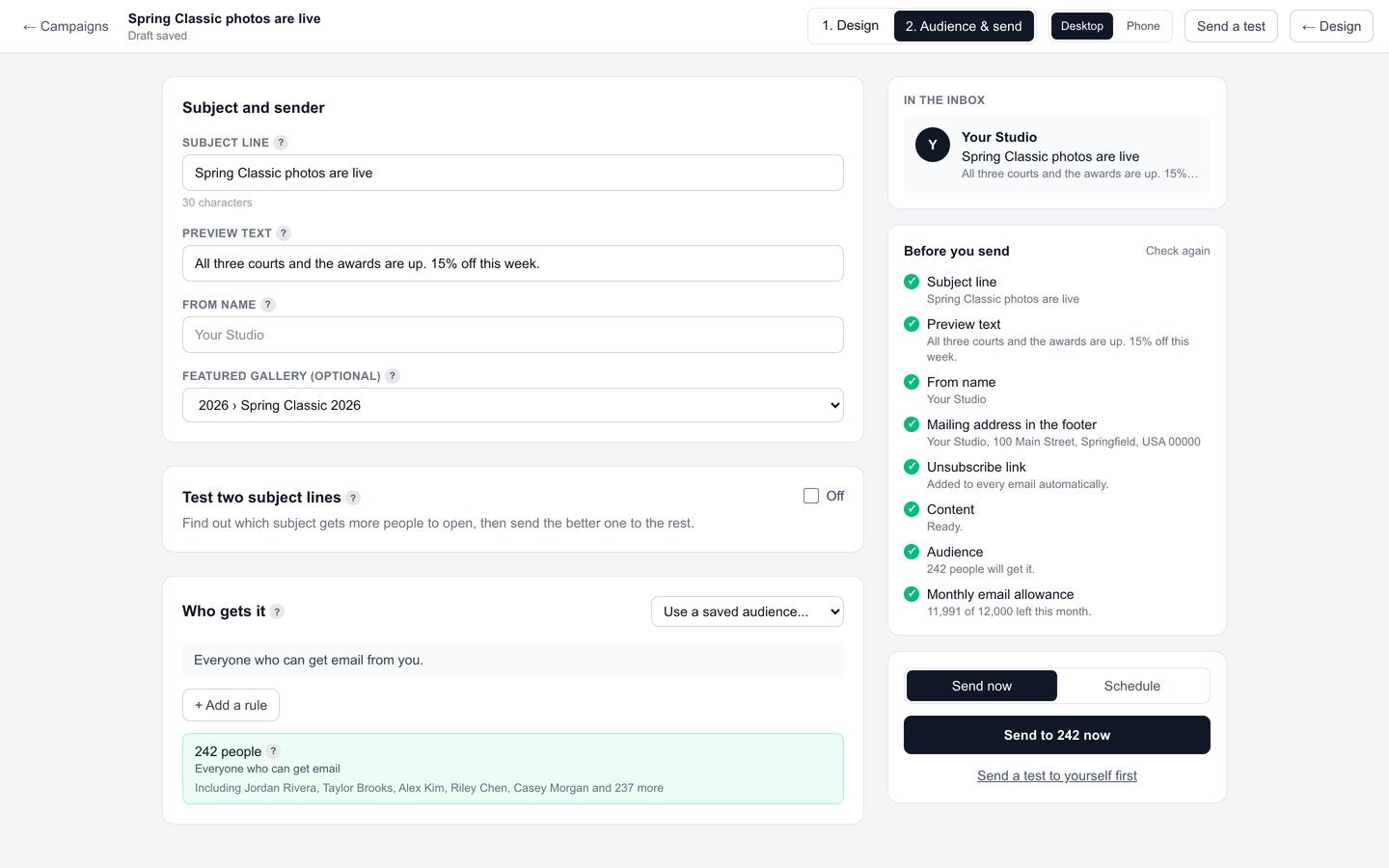Click green check for Monthly email allowance
This screenshot has height=868, width=1389.
[x=912, y=594]
